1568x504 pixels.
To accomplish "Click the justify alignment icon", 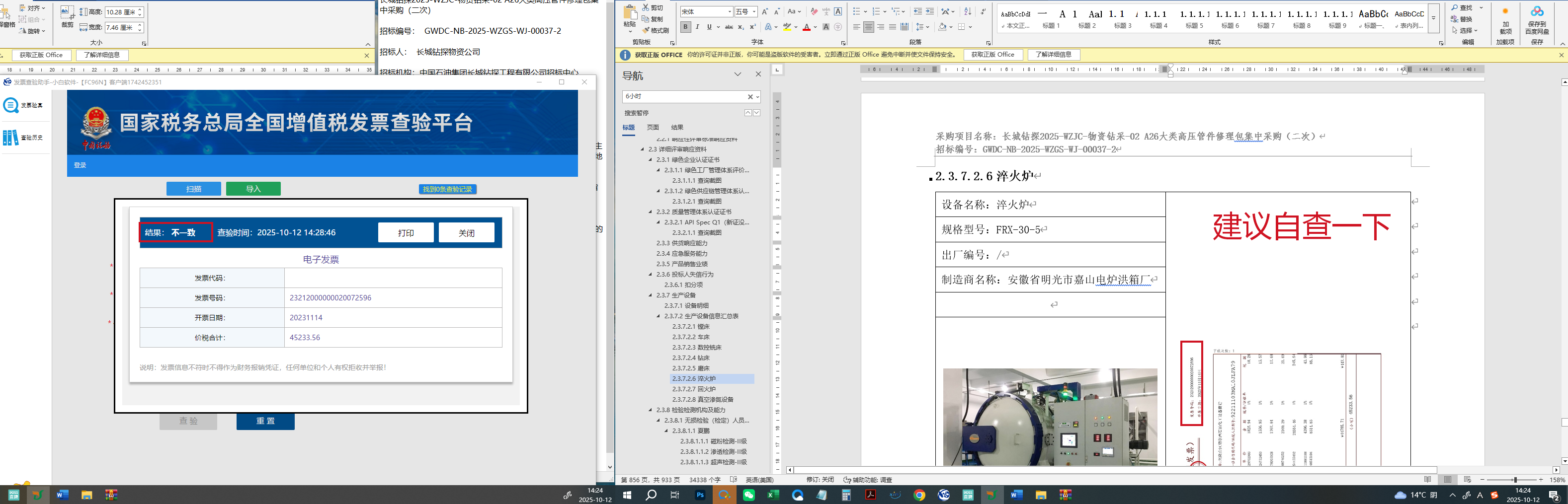I will point(893,27).
